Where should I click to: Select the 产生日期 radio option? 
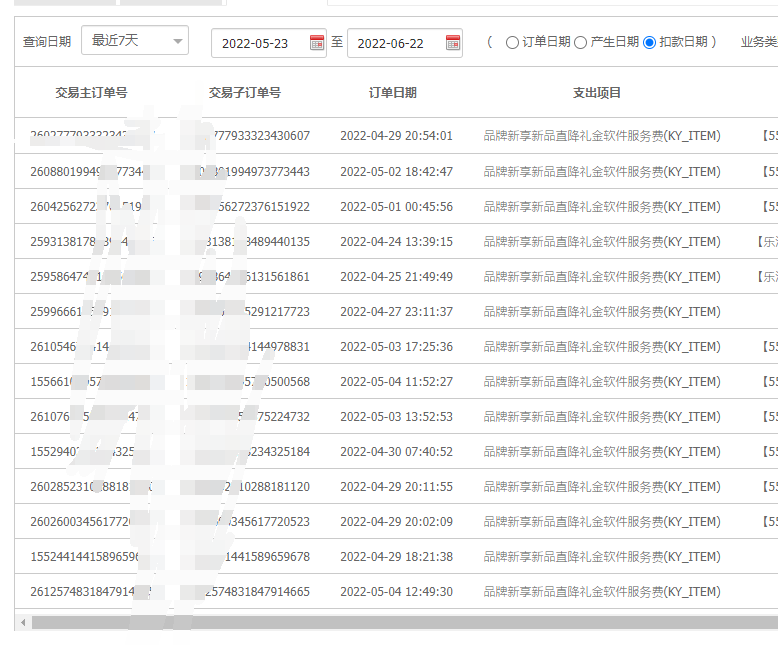point(581,42)
